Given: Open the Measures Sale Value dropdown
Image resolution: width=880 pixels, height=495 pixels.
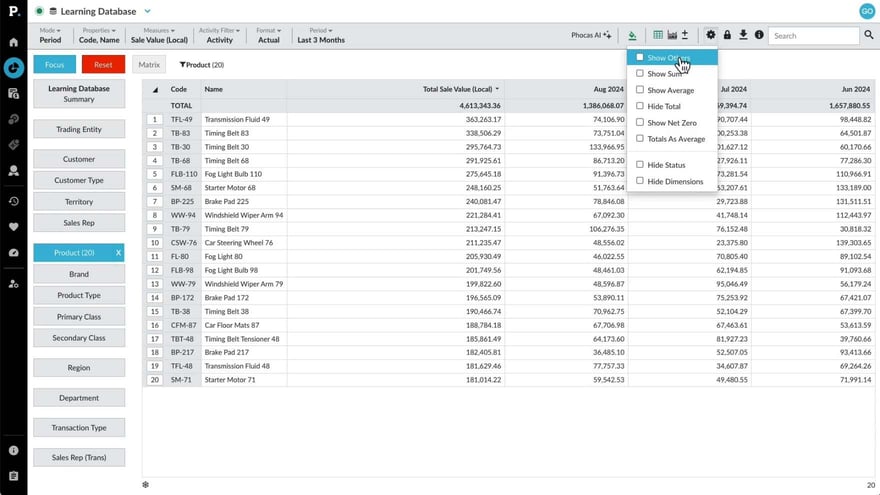Looking at the screenshot, I should coord(159,35).
